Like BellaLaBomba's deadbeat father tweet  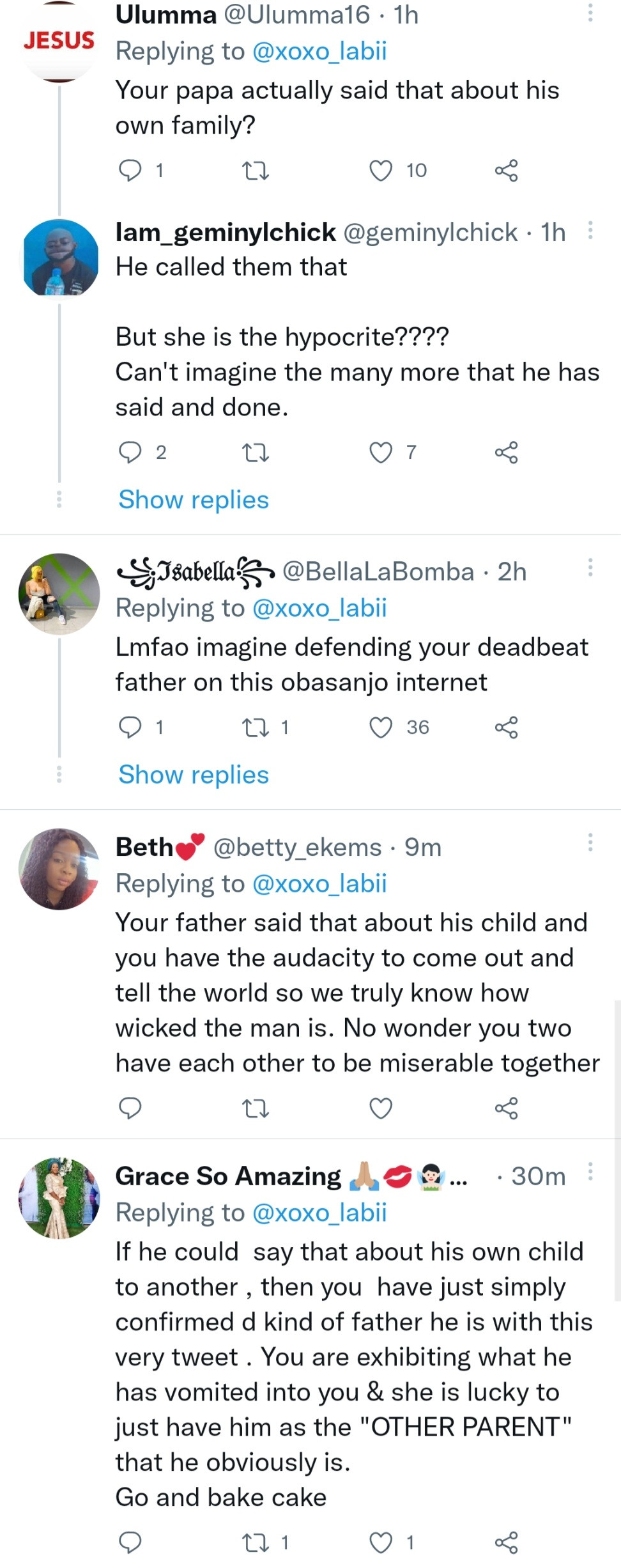pos(381,727)
